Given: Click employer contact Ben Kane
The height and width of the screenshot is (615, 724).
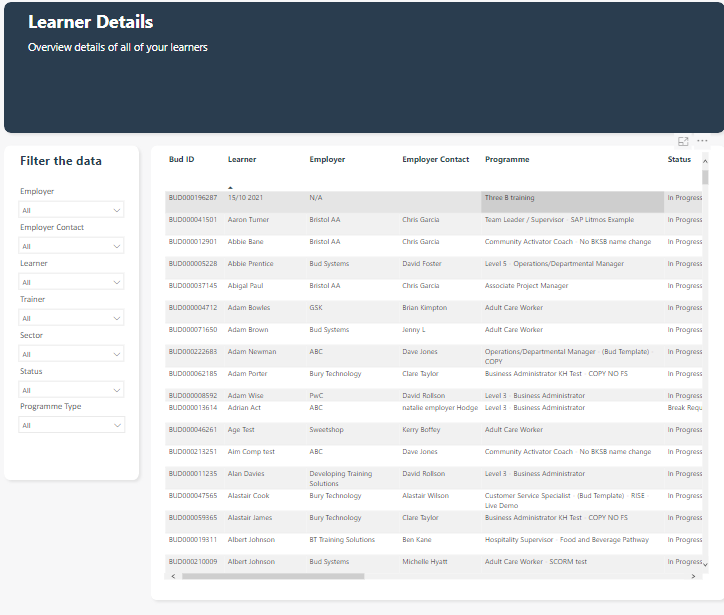Looking at the screenshot, I should 416,540.
